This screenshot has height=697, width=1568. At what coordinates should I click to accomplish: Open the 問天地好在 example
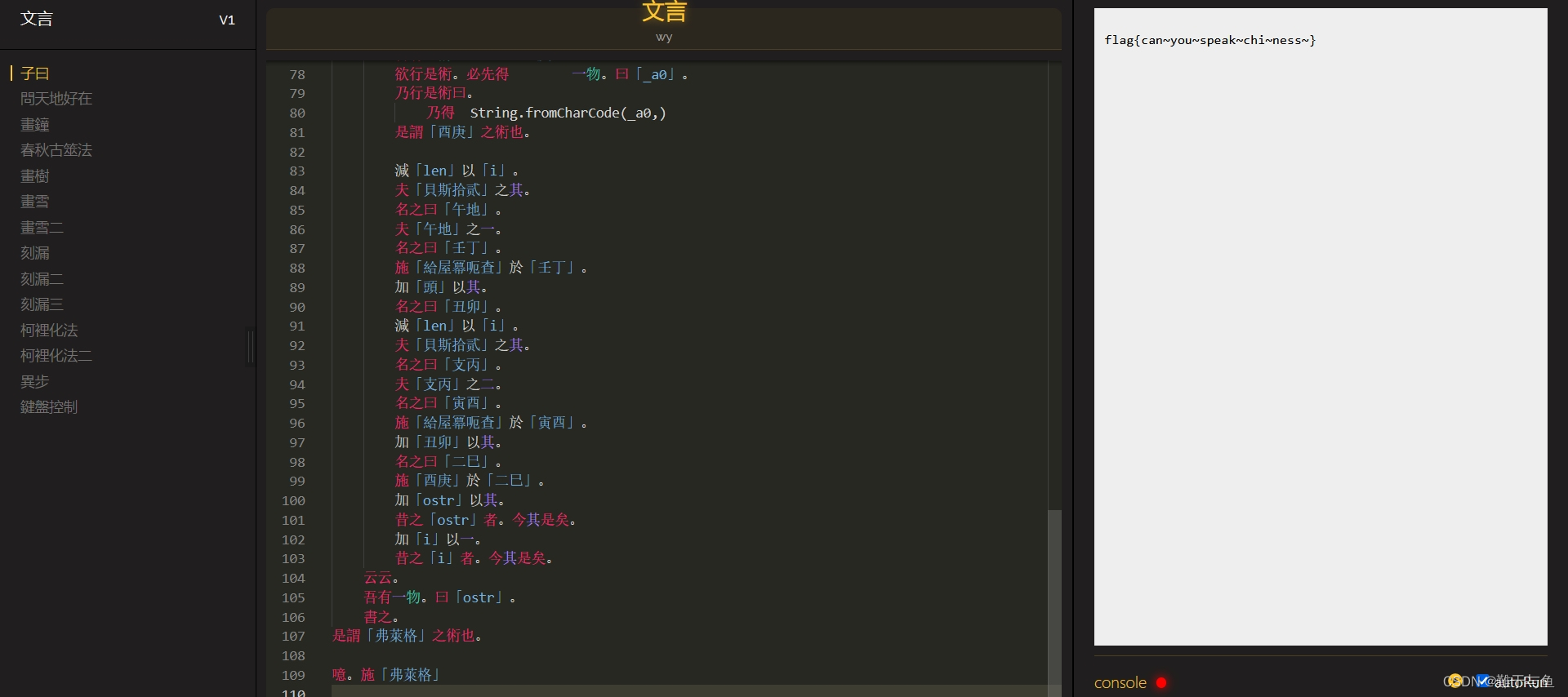pos(56,99)
